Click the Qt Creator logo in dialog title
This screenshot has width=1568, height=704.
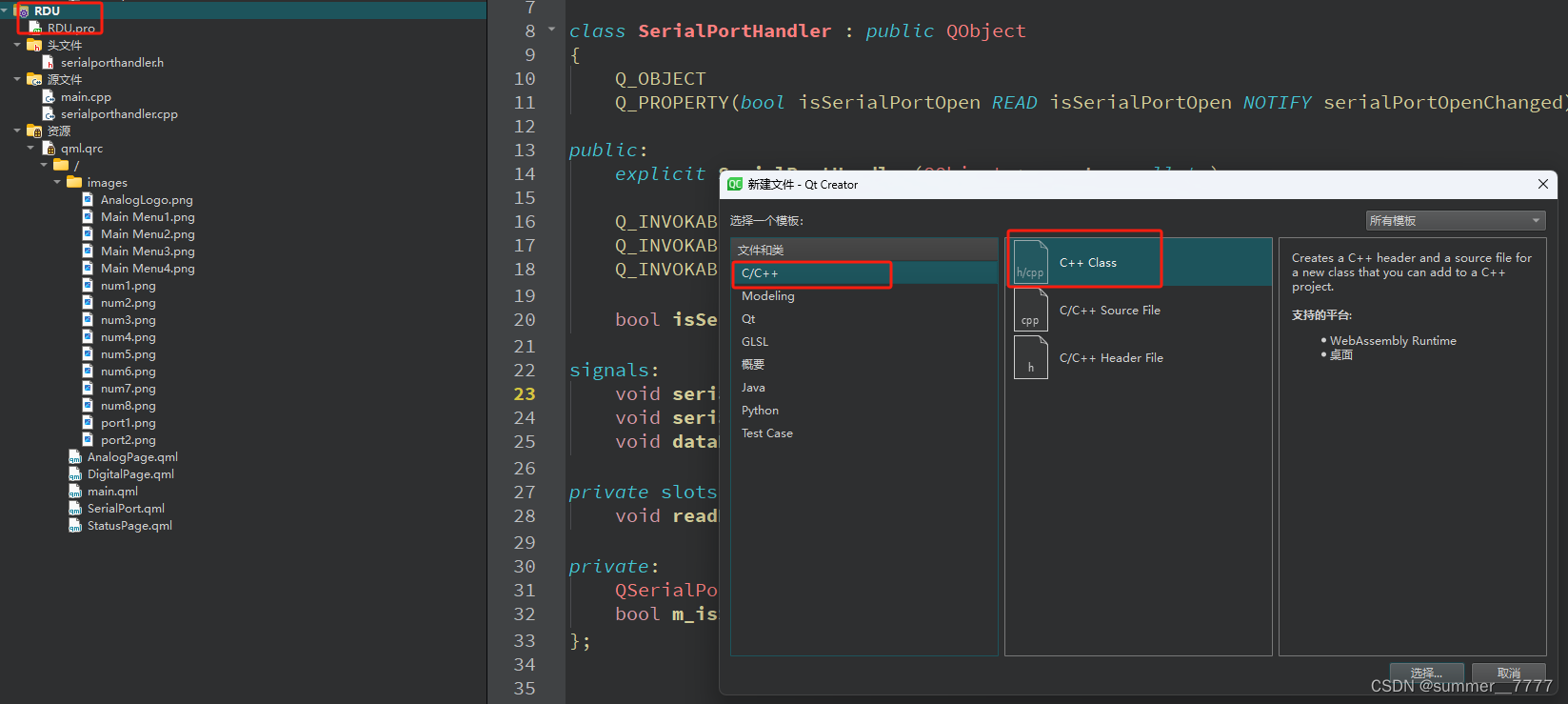pos(735,184)
